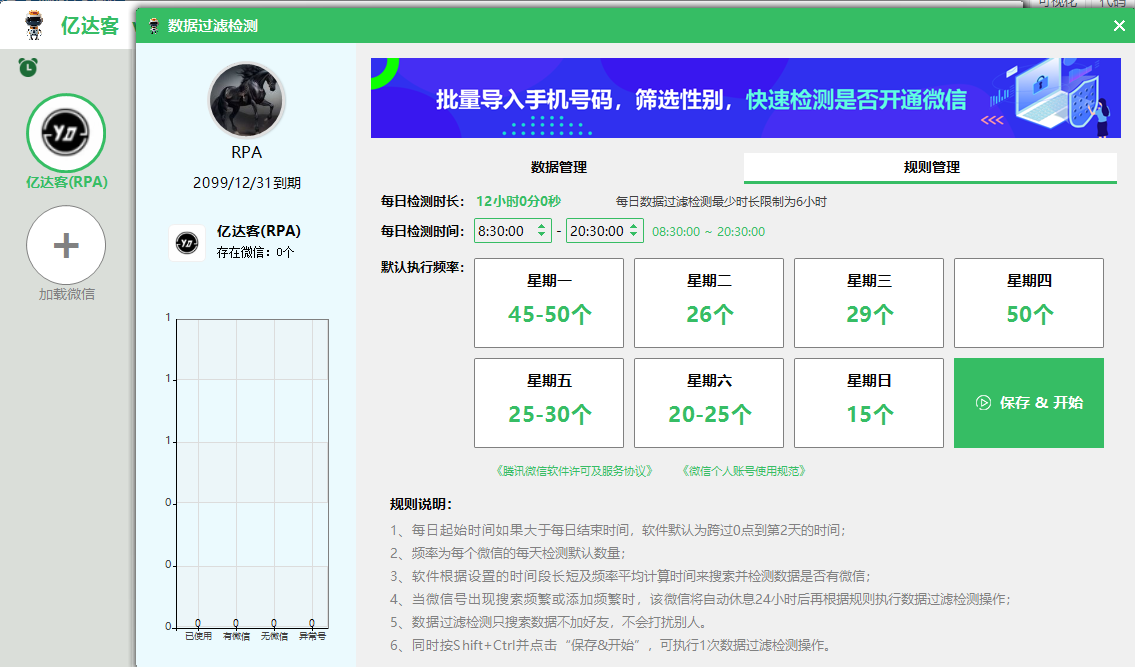1135x667 pixels.
Task: Decrease end time with down arrow
Action: [x=633, y=236]
